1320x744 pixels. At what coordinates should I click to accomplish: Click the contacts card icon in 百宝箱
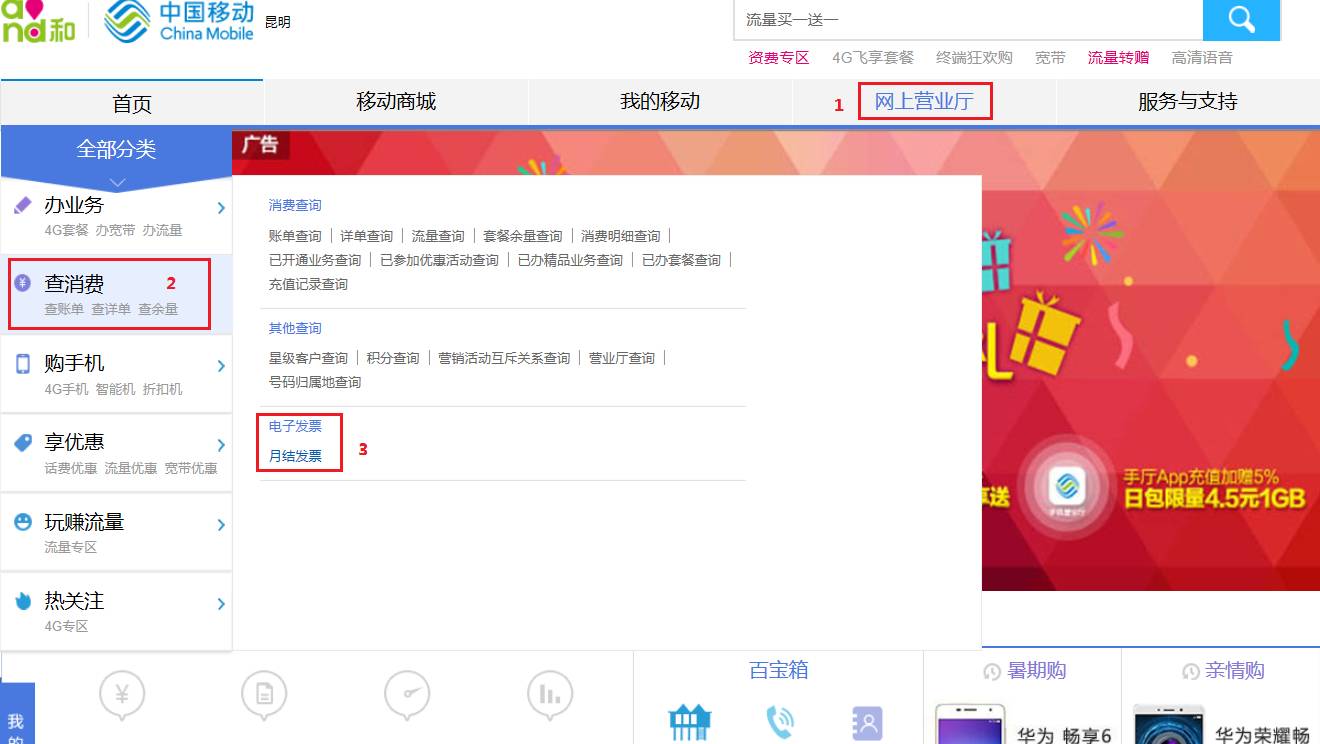click(x=866, y=722)
